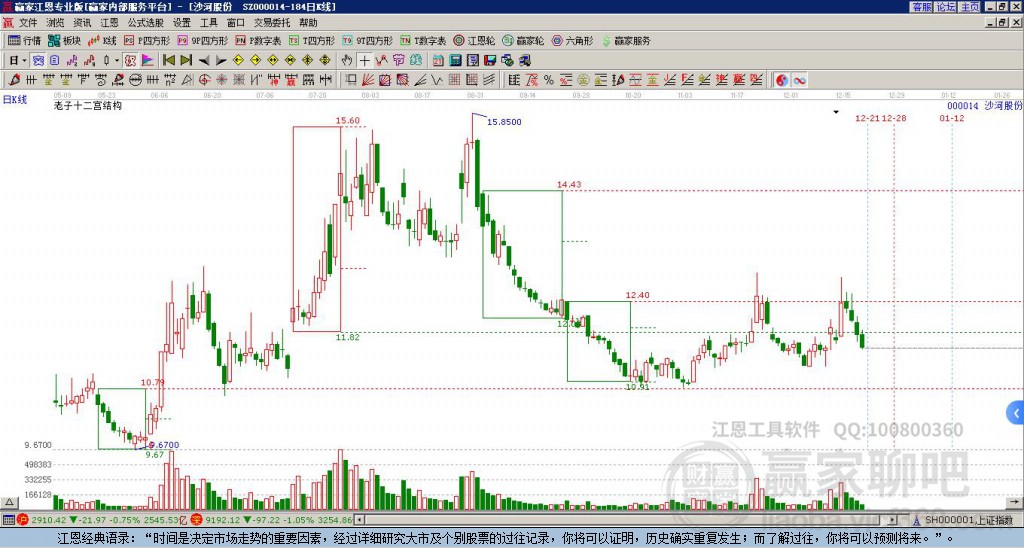
Task: Open the 9P四方形 tool
Action: (202, 40)
